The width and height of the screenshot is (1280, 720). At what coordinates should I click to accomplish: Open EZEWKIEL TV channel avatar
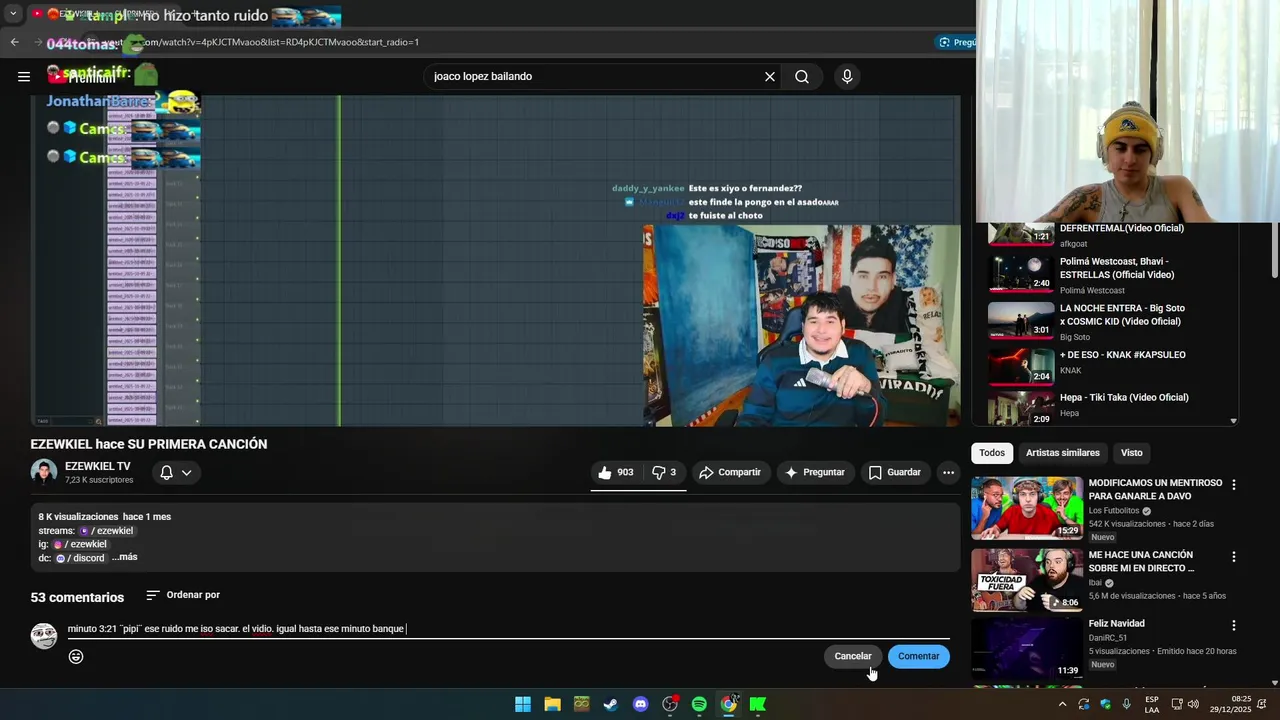(x=44, y=472)
